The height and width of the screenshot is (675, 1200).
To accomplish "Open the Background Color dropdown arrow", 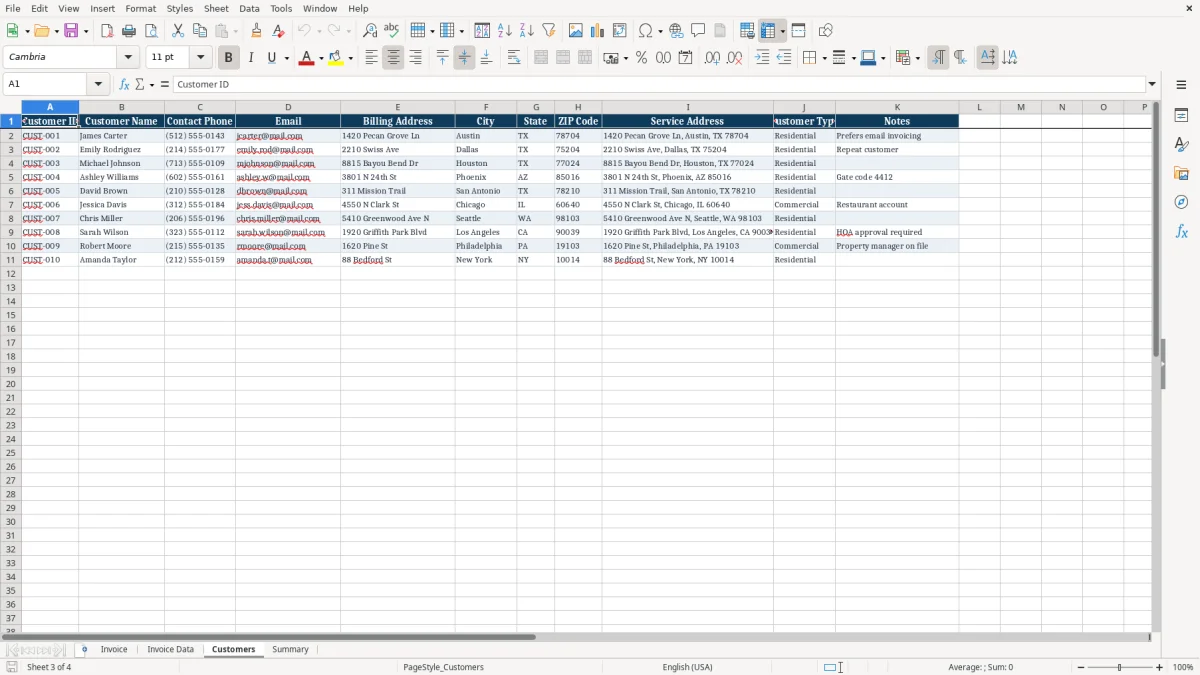I will point(350,58).
